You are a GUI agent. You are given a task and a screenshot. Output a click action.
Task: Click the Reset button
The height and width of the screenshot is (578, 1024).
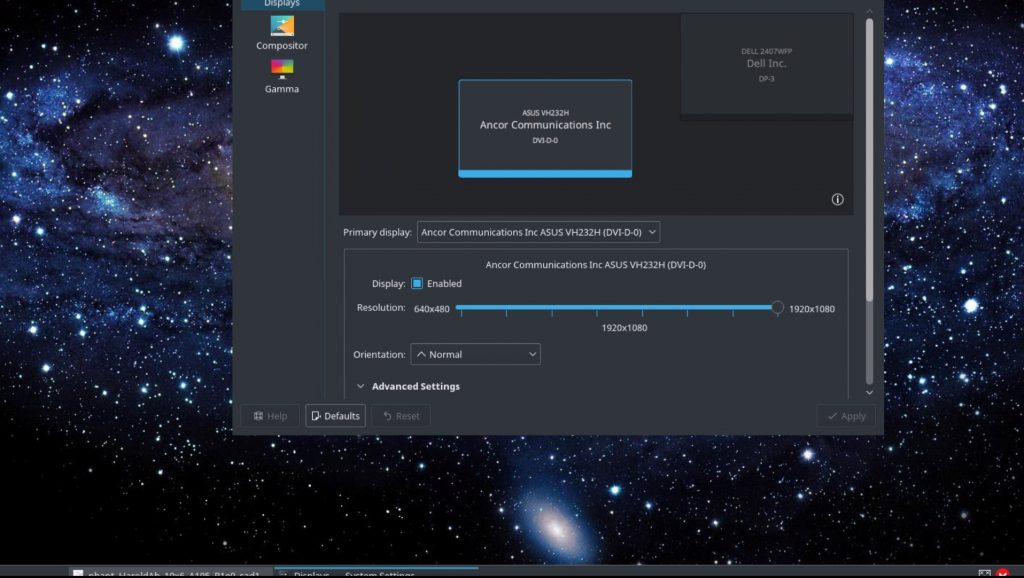(400, 415)
